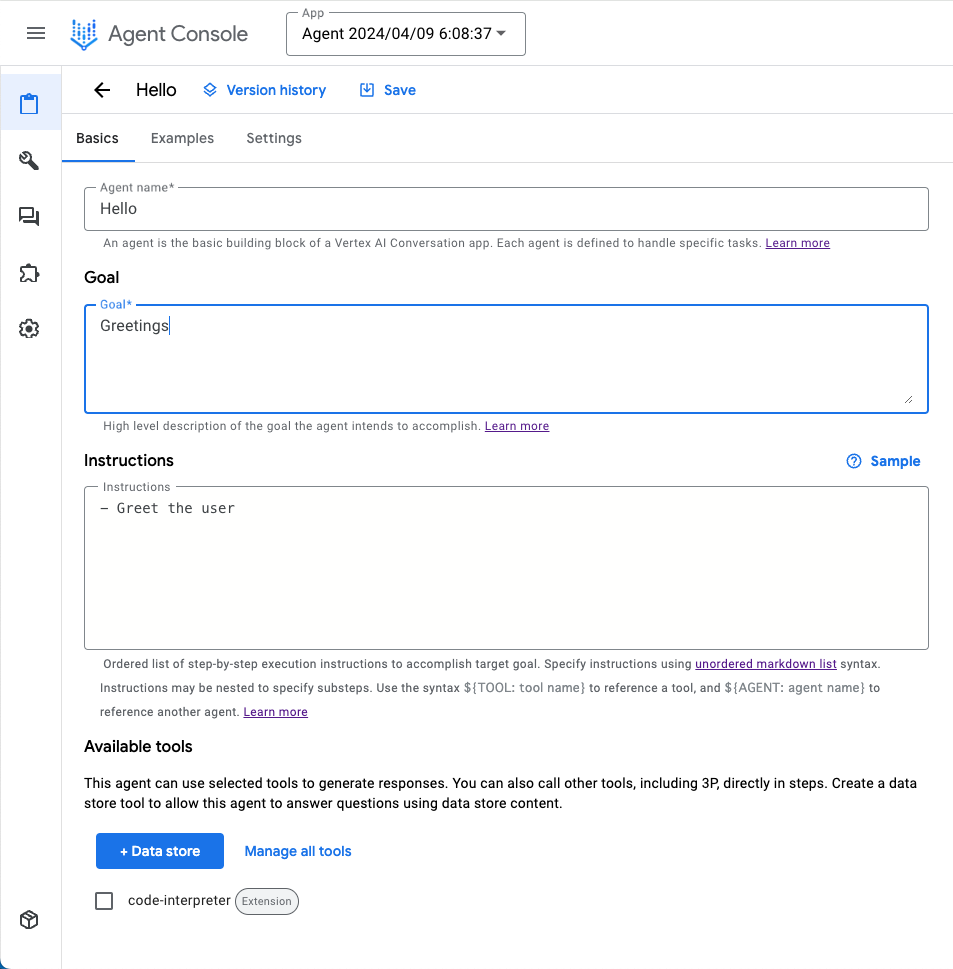Enable the code-interpreter extension checkbox
The width and height of the screenshot is (953, 969).
pos(104,900)
